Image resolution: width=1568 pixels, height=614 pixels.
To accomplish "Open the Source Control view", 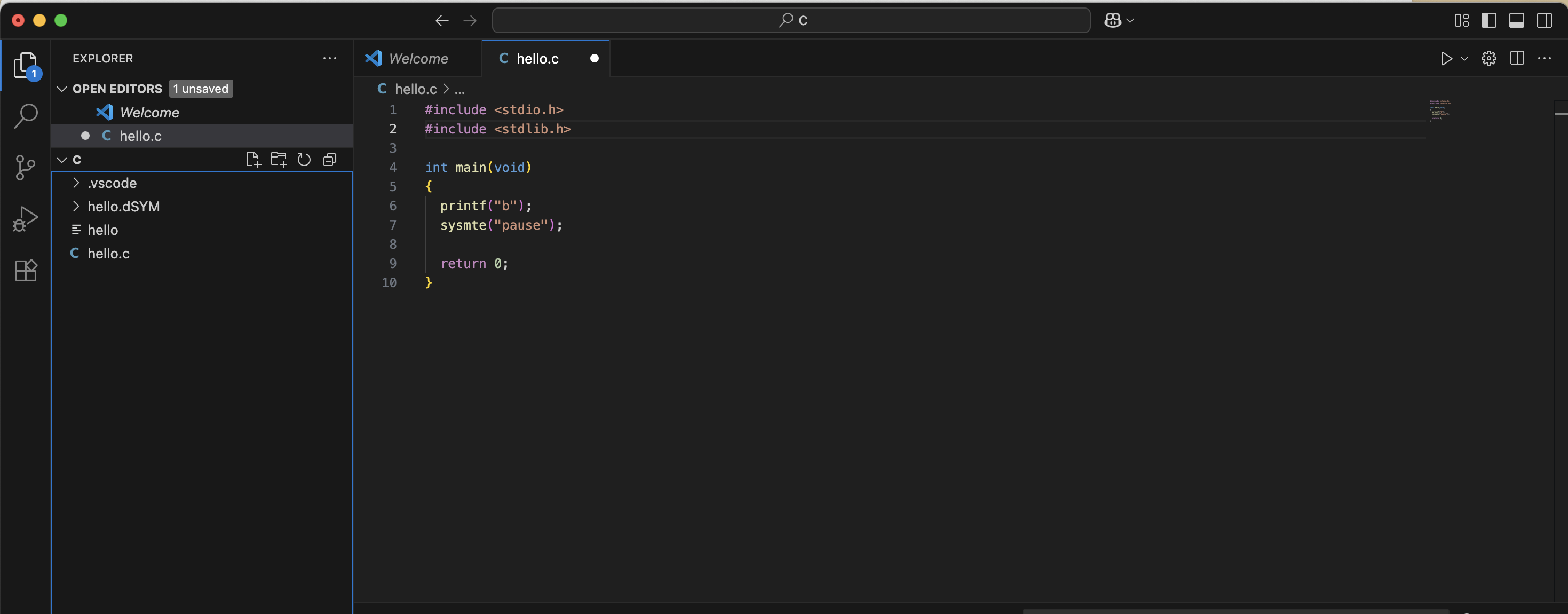I will click(26, 167).
